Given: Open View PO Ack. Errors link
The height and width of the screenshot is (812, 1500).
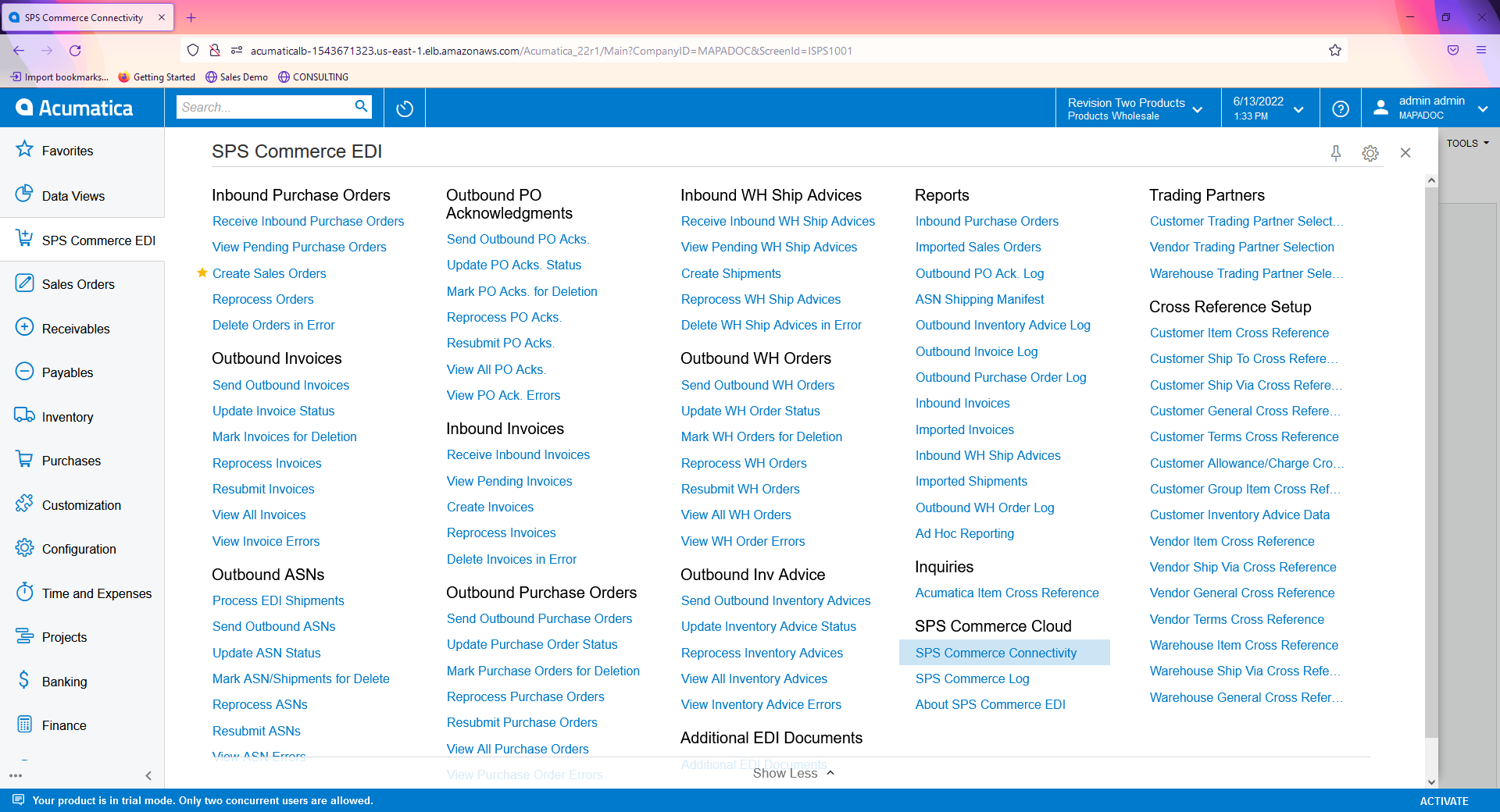Looking at the screenshot, I should click(x=503, y=396).
